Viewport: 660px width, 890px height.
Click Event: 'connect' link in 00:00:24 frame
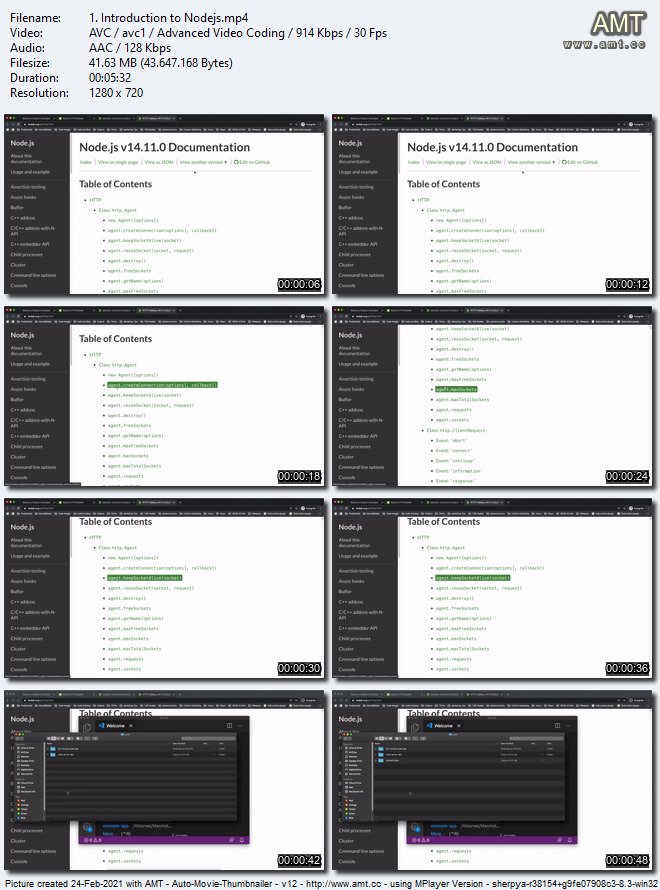pos(453,451)
